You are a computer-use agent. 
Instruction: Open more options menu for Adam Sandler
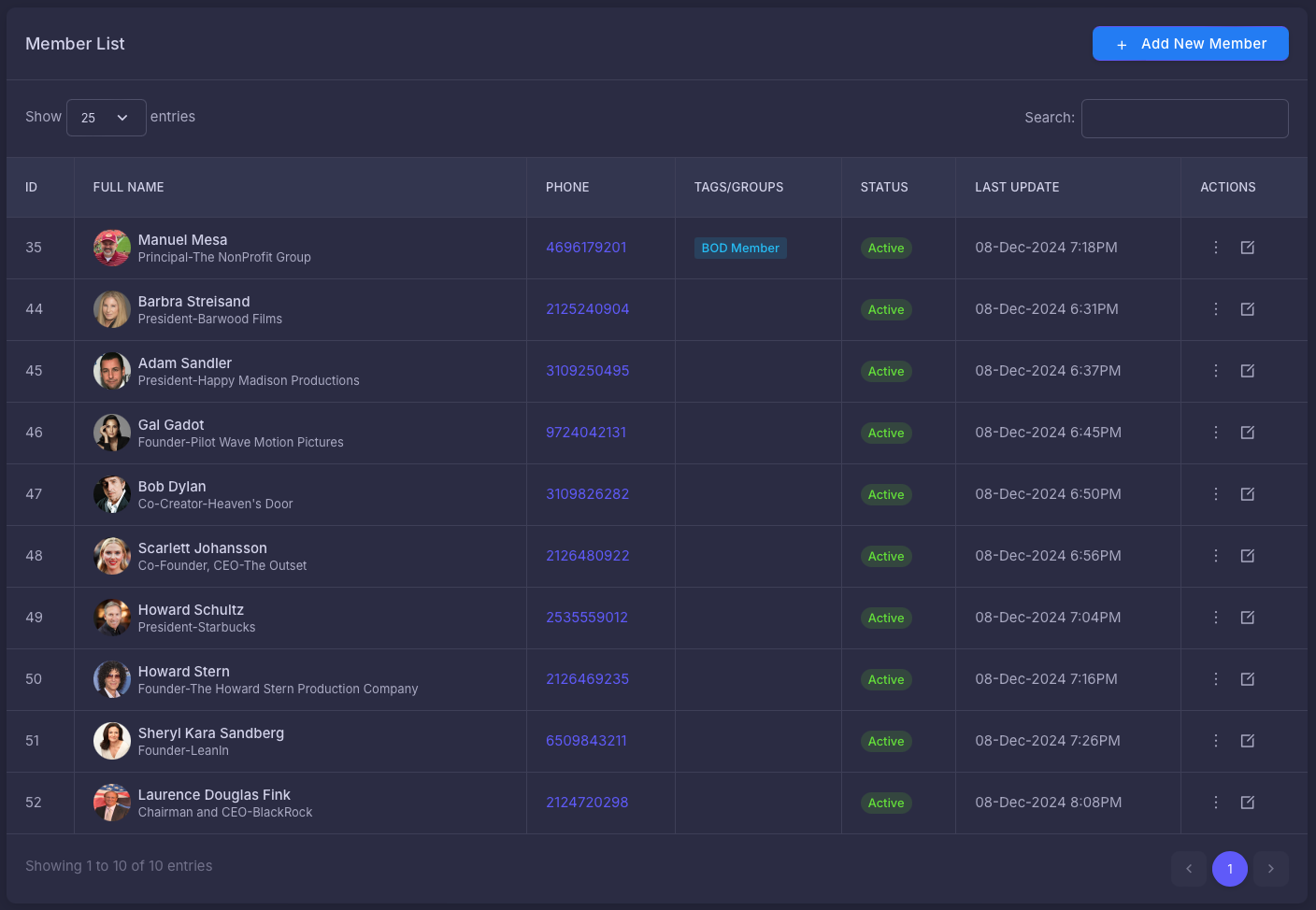click(1215, 371)
